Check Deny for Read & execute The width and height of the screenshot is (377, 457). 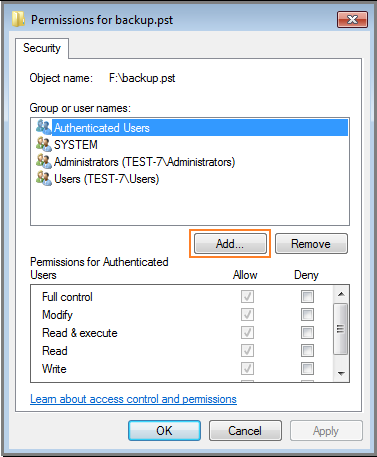[307, 332]
